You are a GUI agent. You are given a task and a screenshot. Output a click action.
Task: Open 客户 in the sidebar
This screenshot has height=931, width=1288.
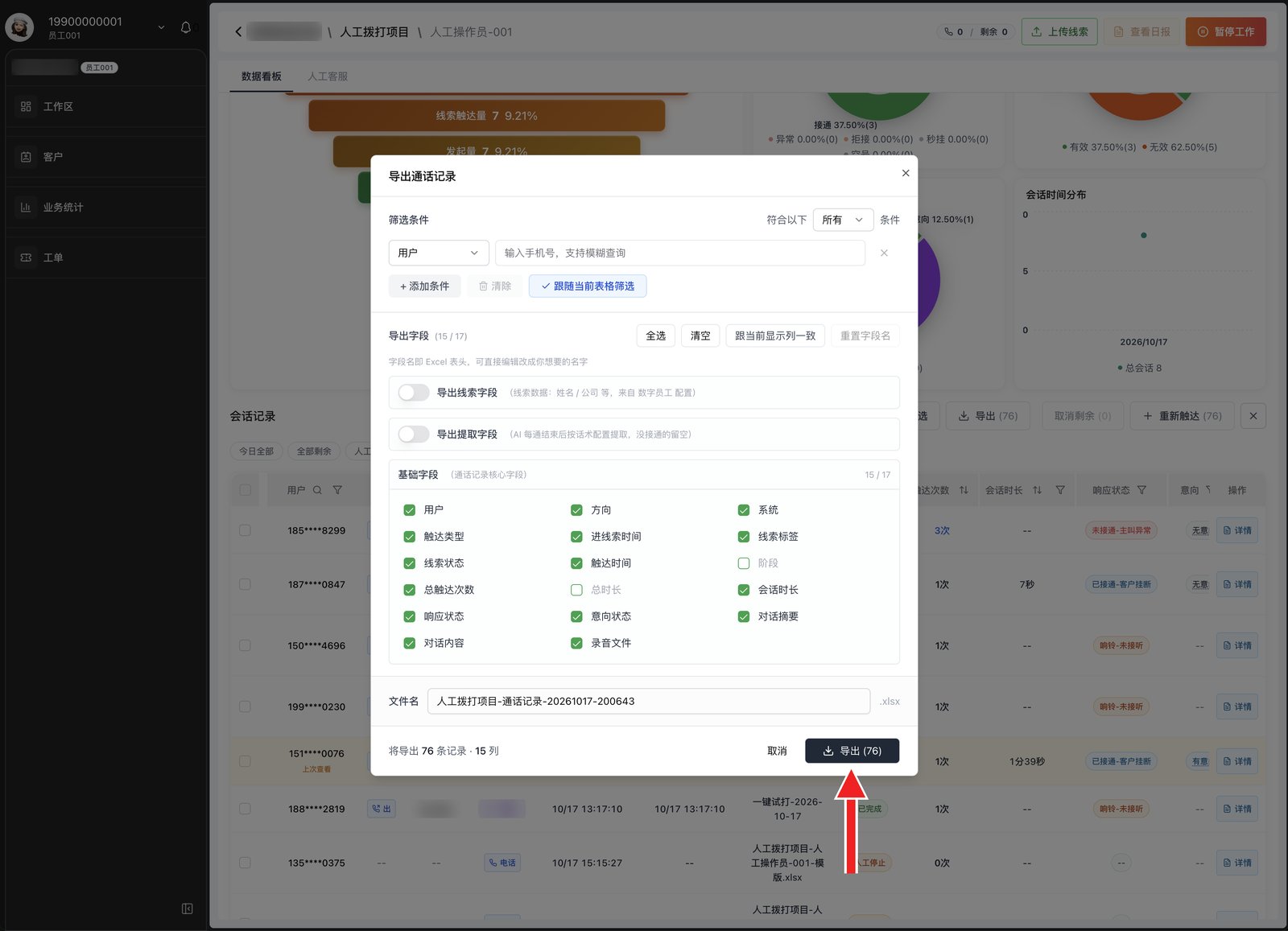pos(105,157)
